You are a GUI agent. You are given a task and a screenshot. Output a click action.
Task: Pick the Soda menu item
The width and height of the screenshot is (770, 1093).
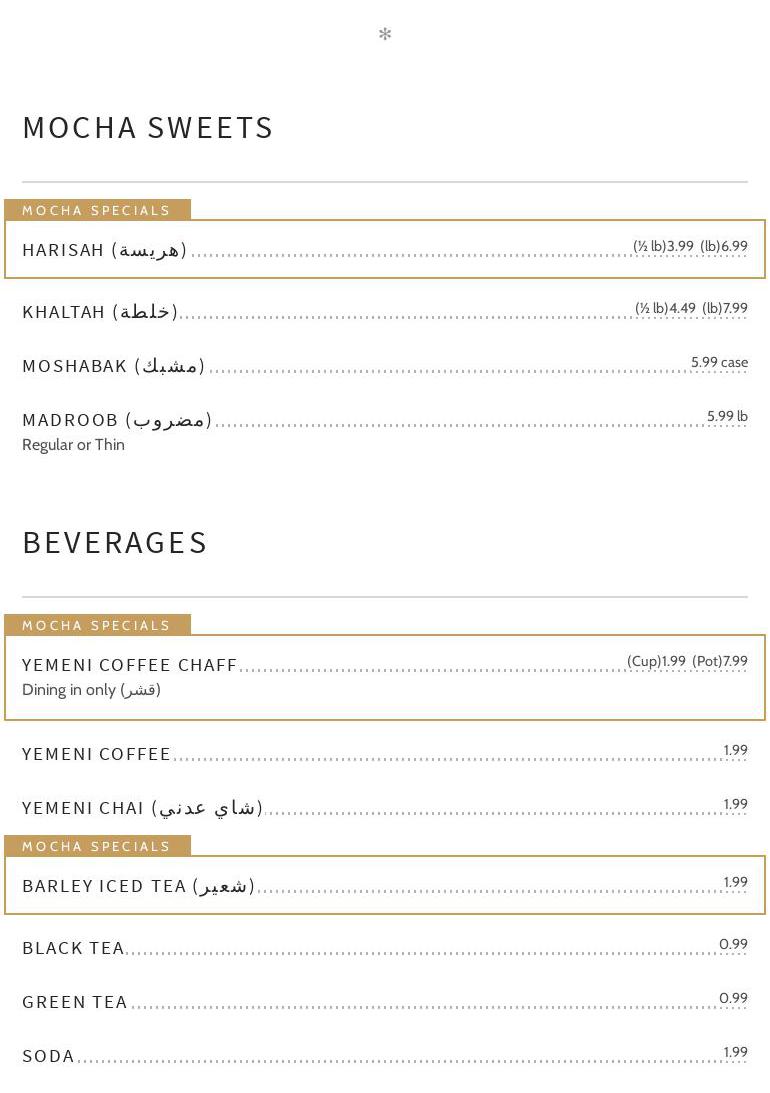[x=49, y=1056]
